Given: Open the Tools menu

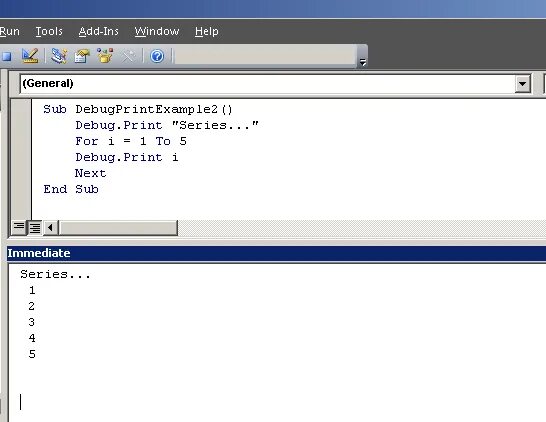Looking at the screenshot, I should pyautogui.click(x=49, y=31).
